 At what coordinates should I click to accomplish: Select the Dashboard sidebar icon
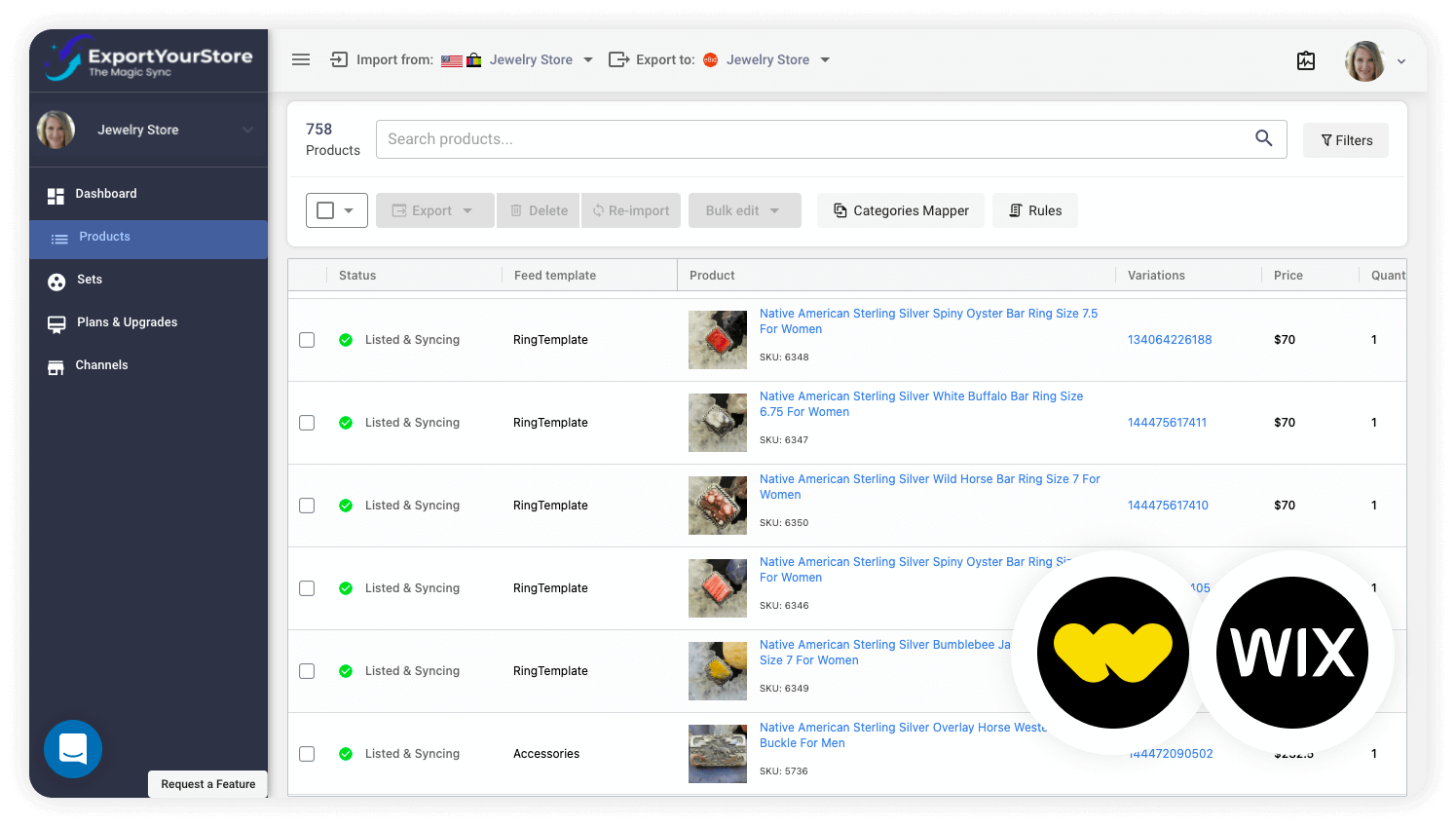coord(56,193)
